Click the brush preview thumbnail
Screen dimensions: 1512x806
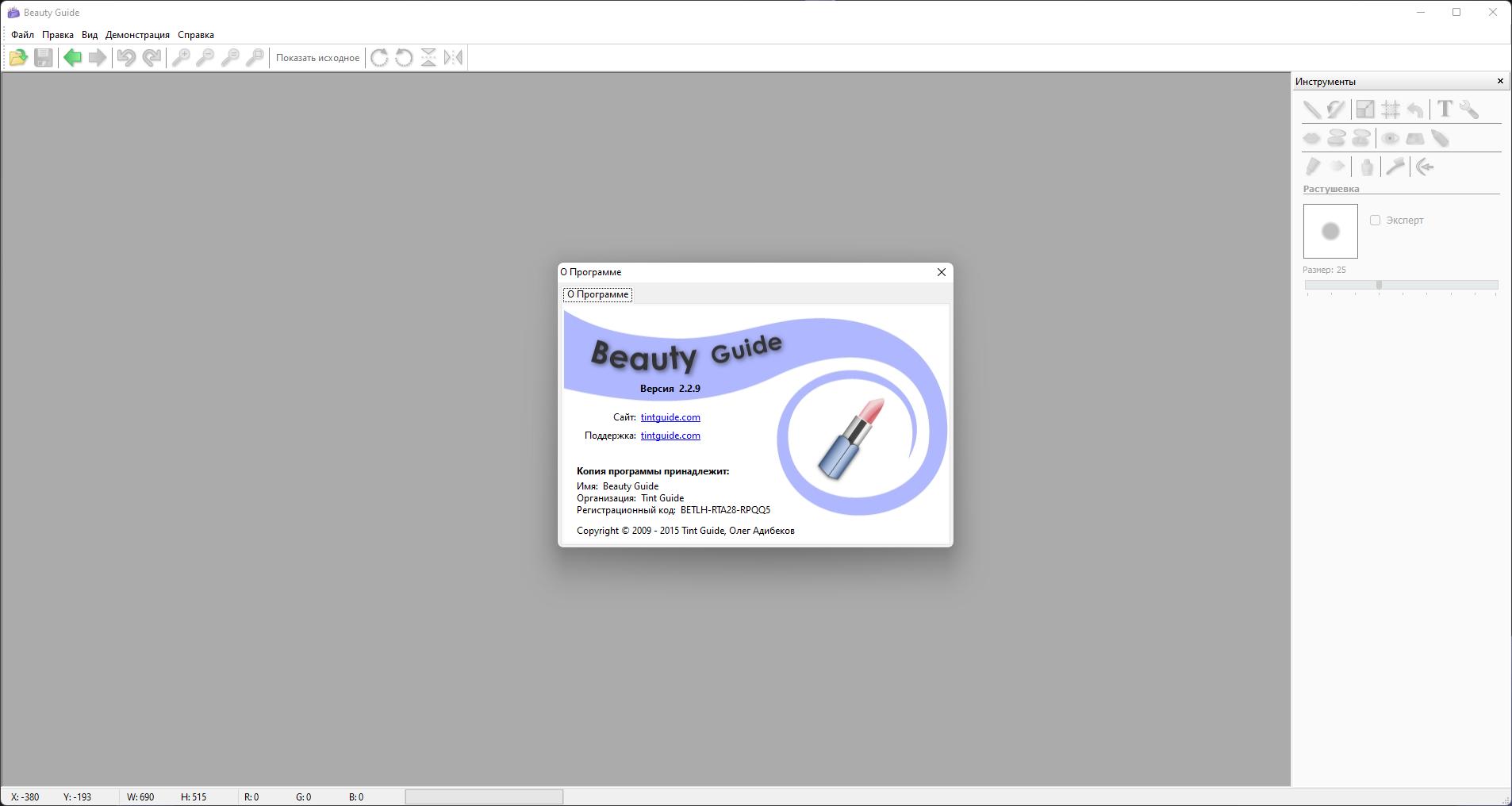(x=1330, y=231)
